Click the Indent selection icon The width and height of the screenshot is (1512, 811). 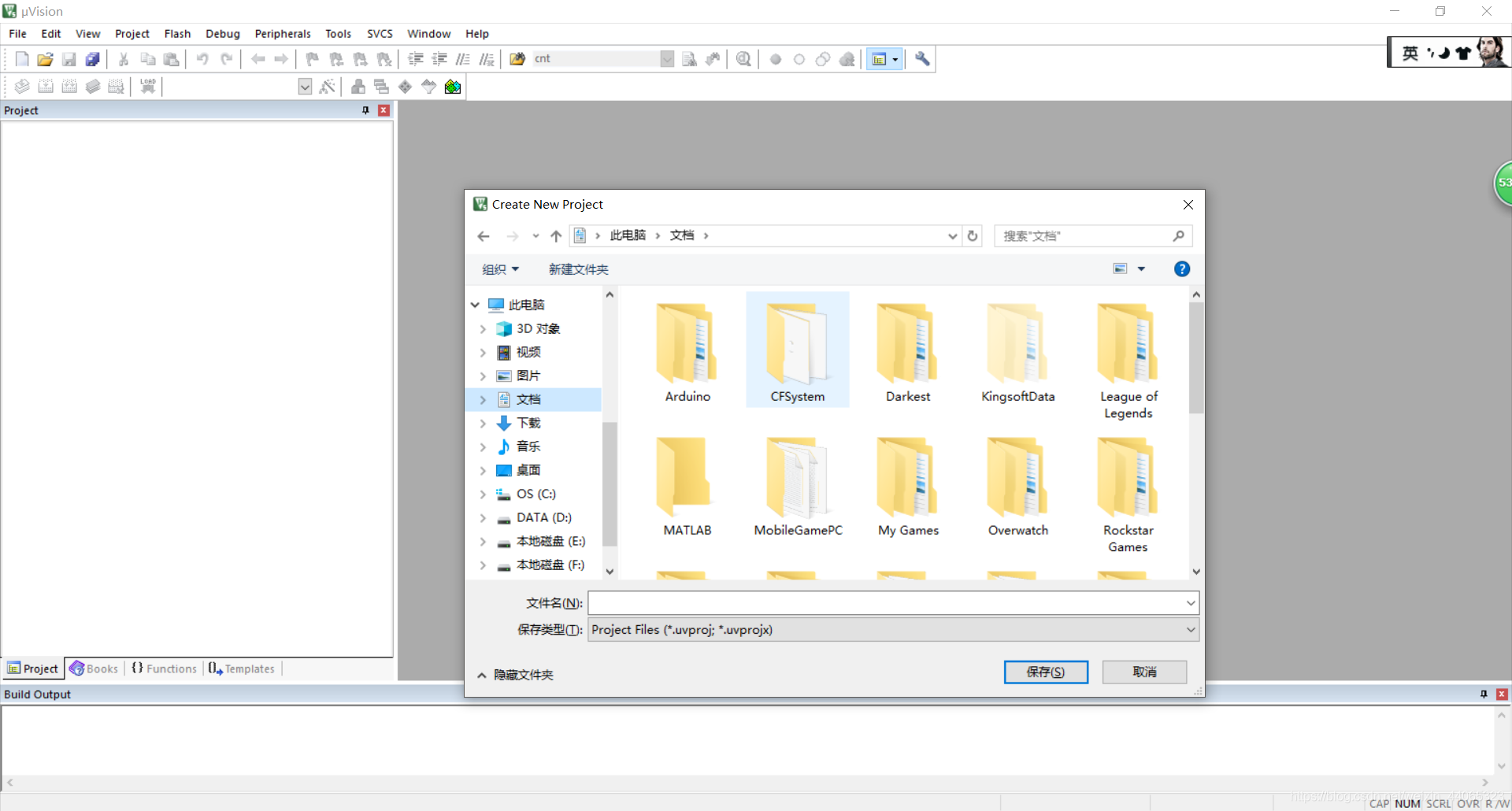click(416, 59)
